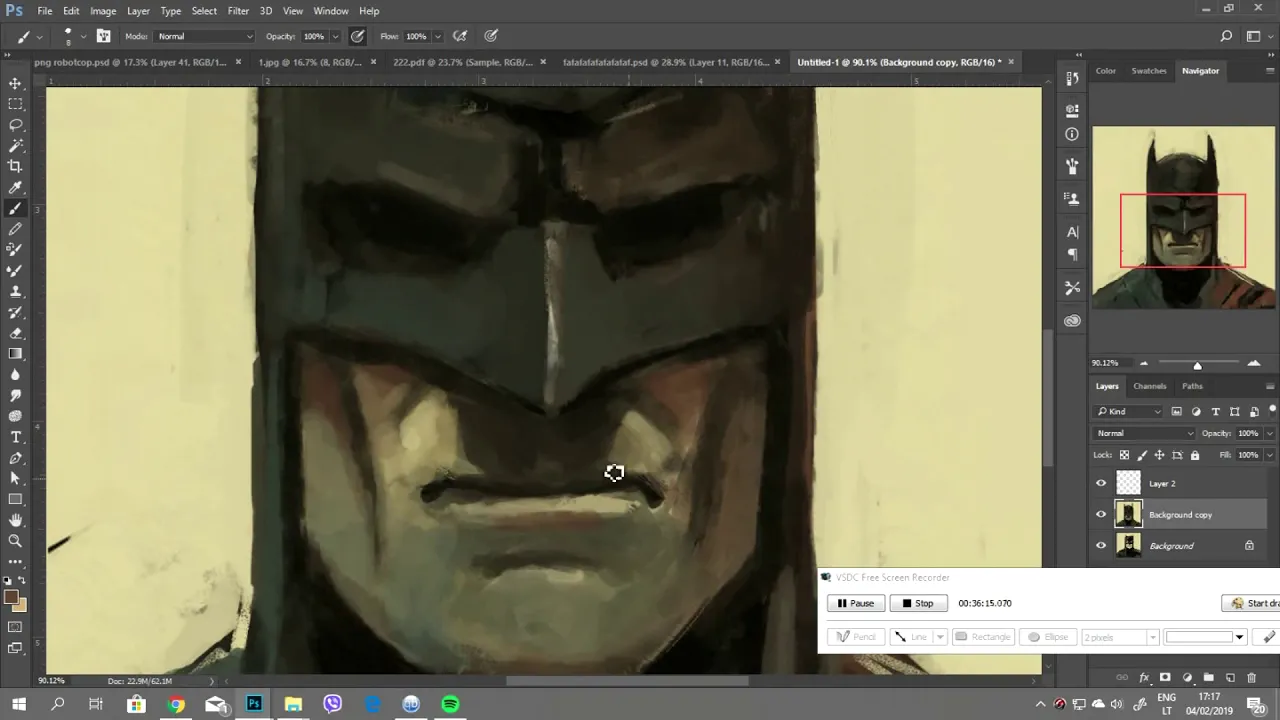The width and height of the screenshot is (1280, 720).
Task: Select the Move tool
Action: point(15,83)
